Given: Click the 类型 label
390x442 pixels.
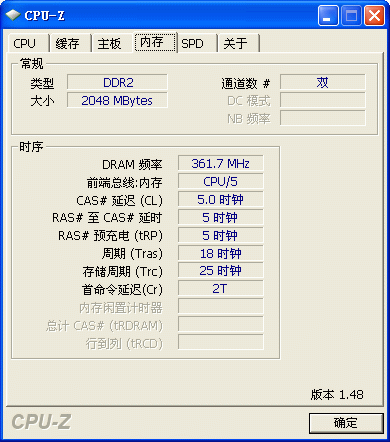Looking at the screenshot, I should (42, 83).
